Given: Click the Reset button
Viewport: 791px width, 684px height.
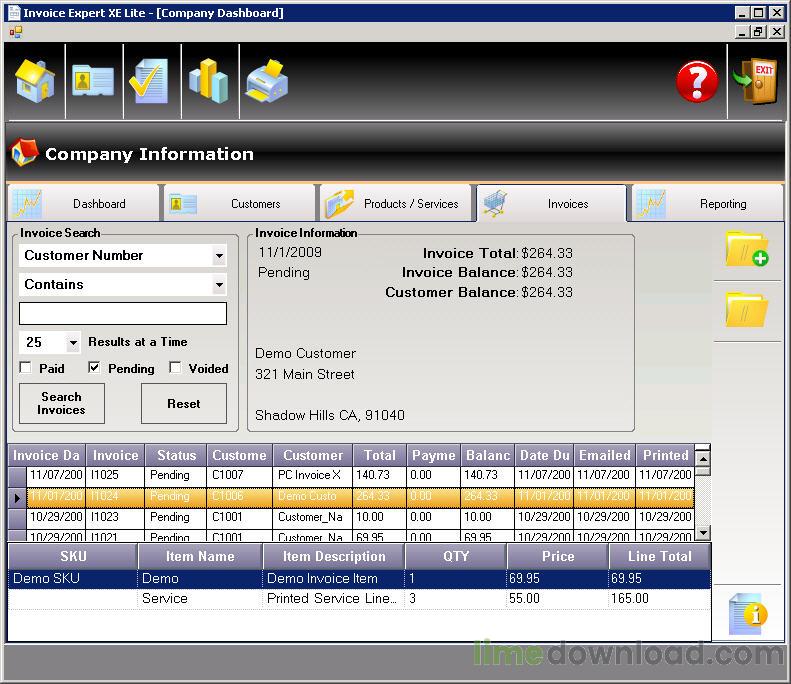Looking at the screenshot, I should tap(183, 404).
